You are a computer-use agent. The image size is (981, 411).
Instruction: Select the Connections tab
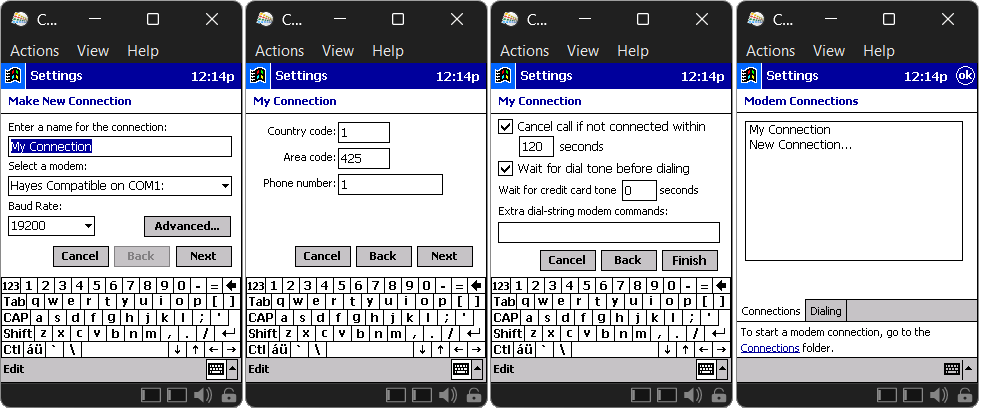pyautogui.click(x=771, y=311)
